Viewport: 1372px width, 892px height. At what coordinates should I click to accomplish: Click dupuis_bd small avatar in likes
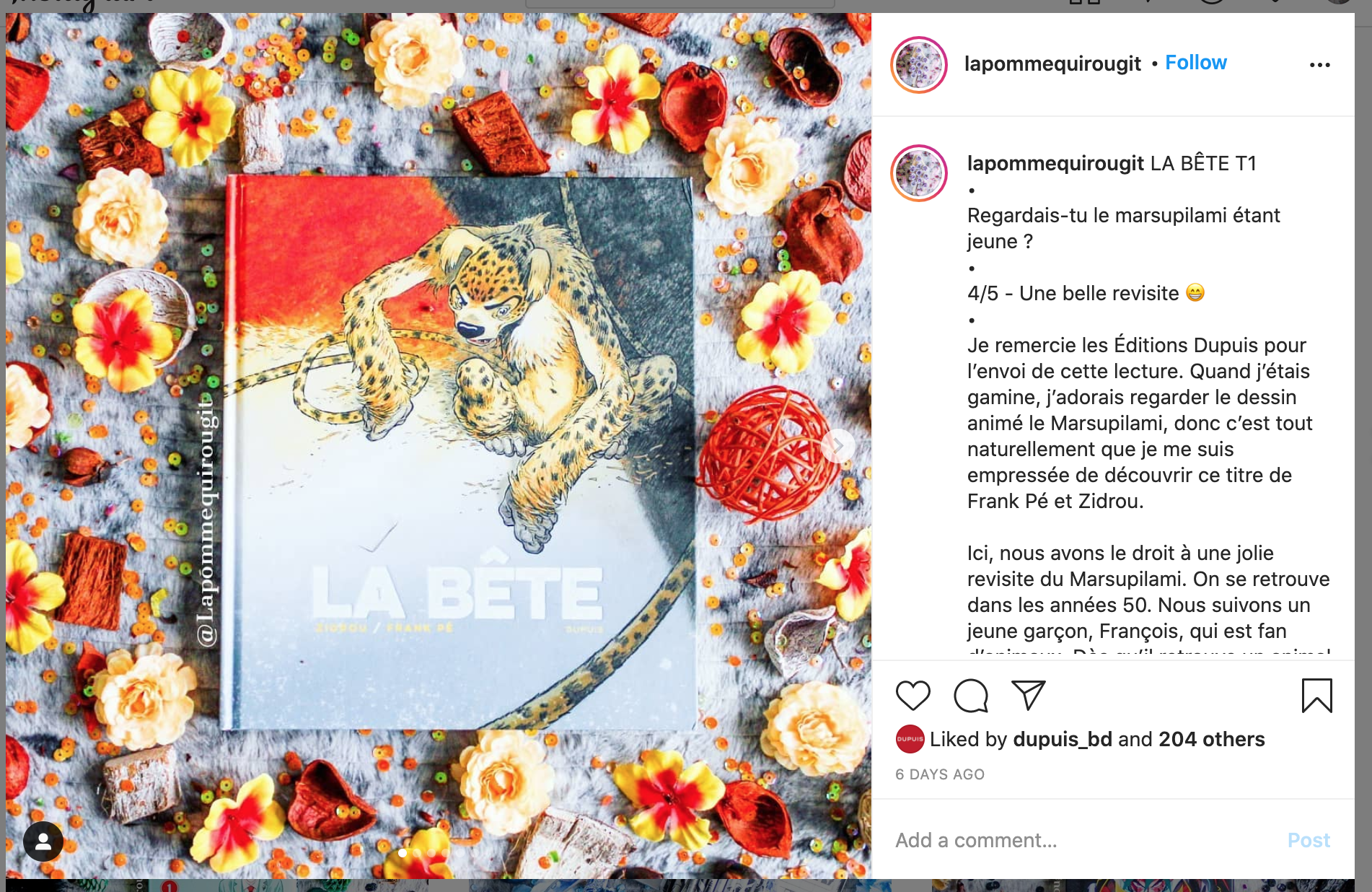(x=910, y=739)
